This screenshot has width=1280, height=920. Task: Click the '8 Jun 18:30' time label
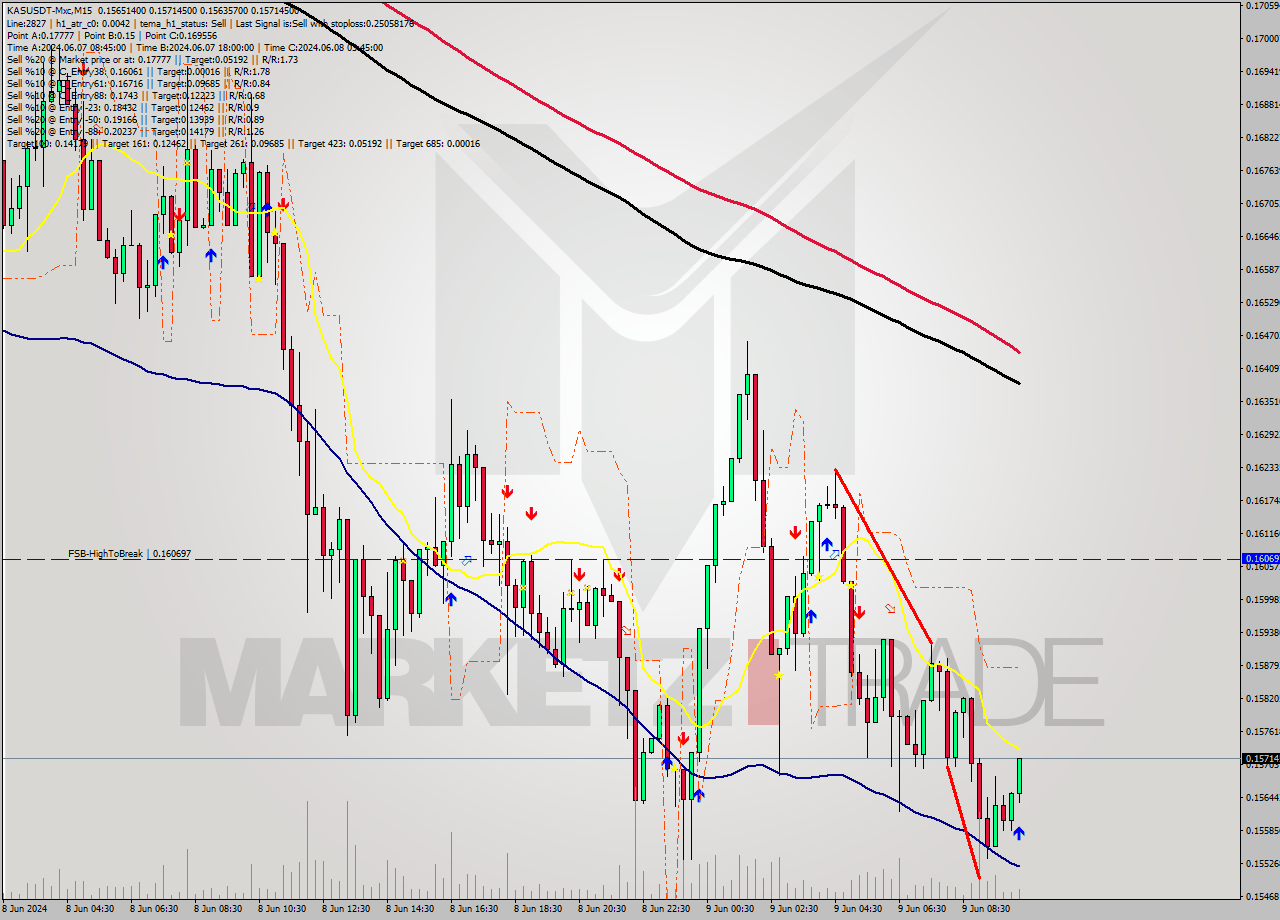(x=537, y=909)
